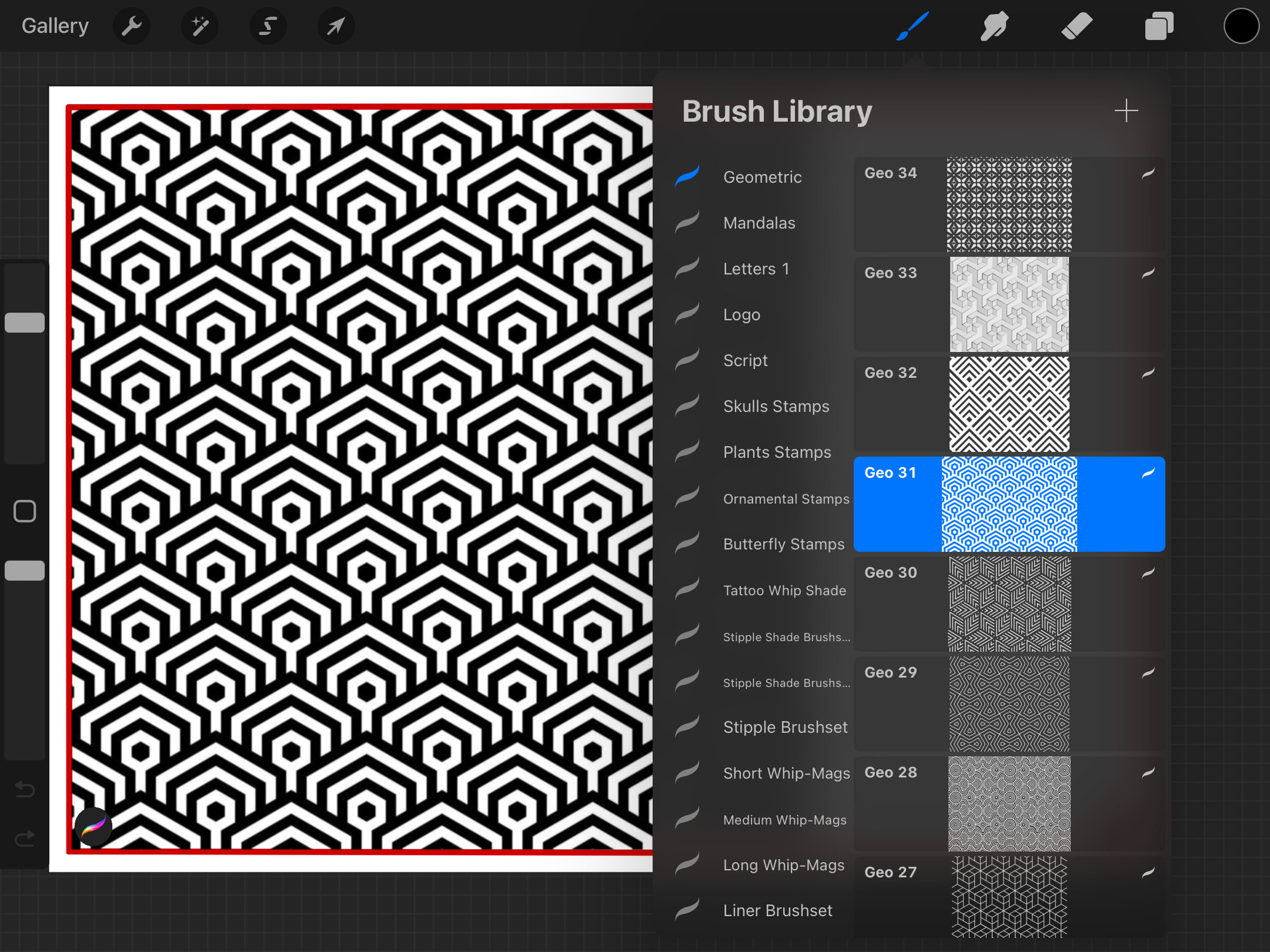Open the Adjustments magic wand menu
The height and width of the screenshot is (952, 1270).
(x=200, y=26)
